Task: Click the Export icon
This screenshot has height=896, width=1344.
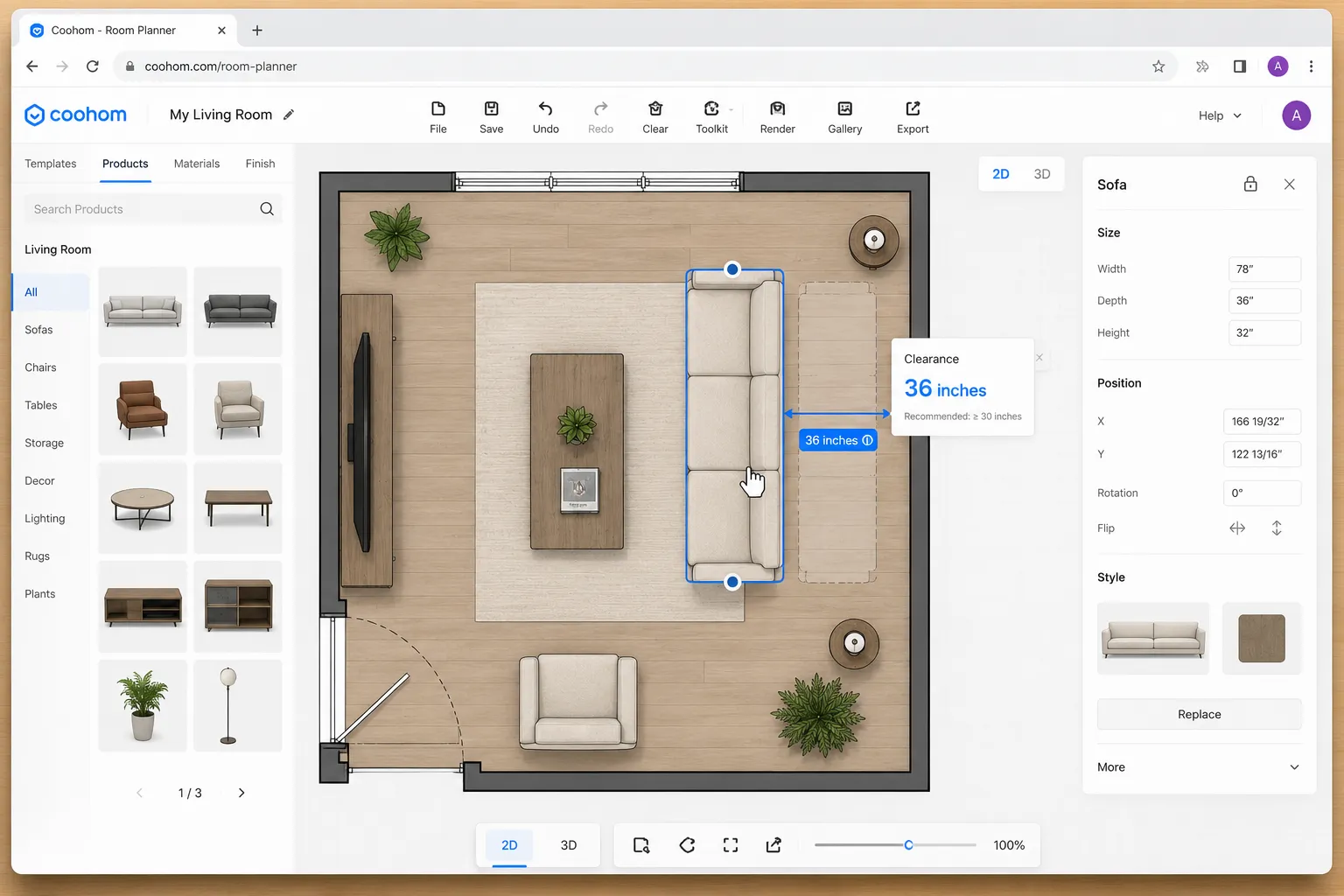Action: 913,108
